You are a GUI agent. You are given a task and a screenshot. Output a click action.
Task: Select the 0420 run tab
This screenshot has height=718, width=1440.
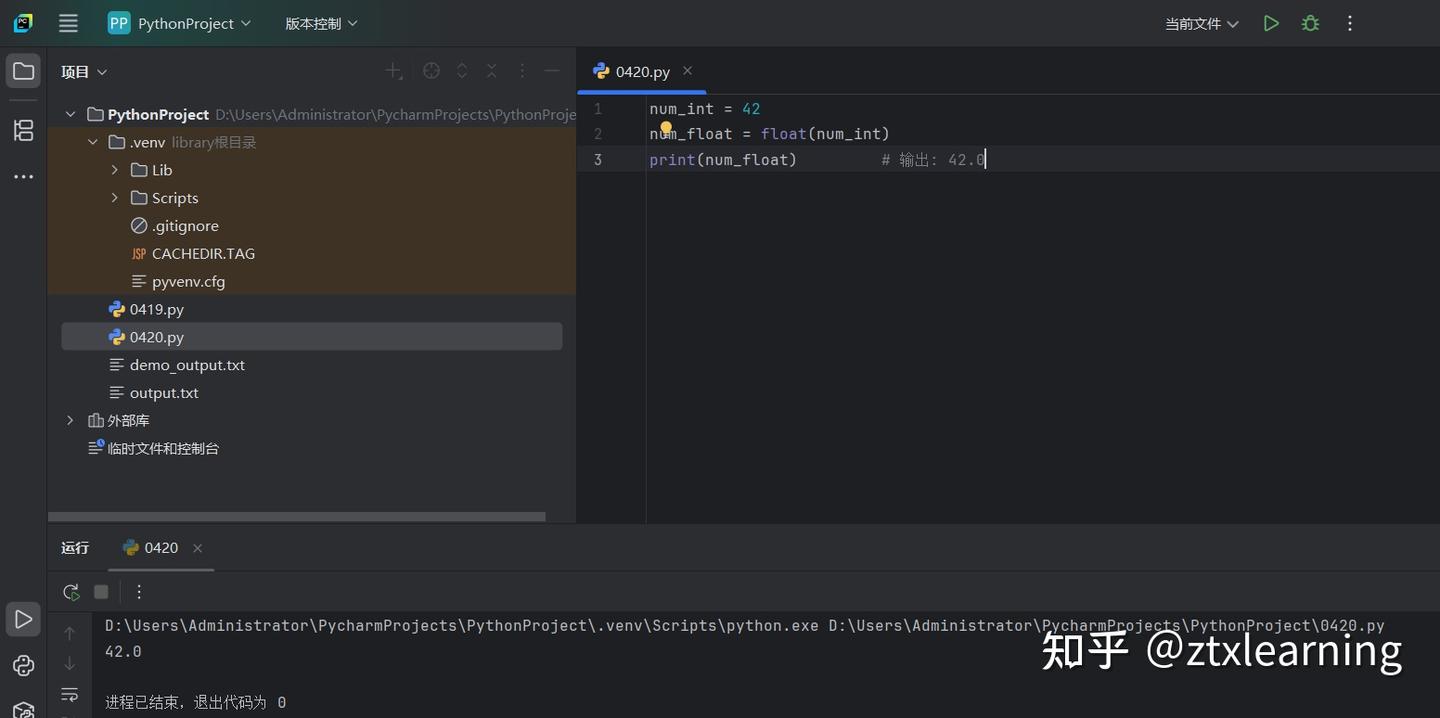click(x=161, y=548)
